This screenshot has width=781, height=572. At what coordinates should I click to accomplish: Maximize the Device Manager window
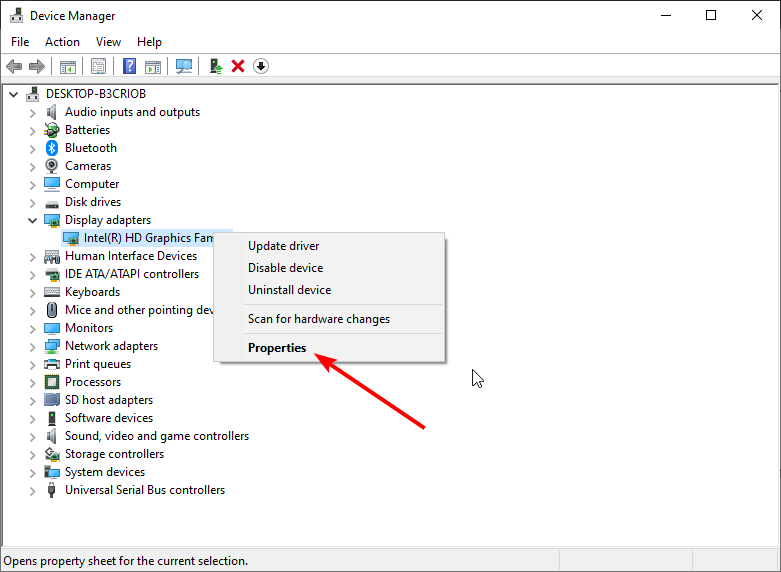(711, 15)
